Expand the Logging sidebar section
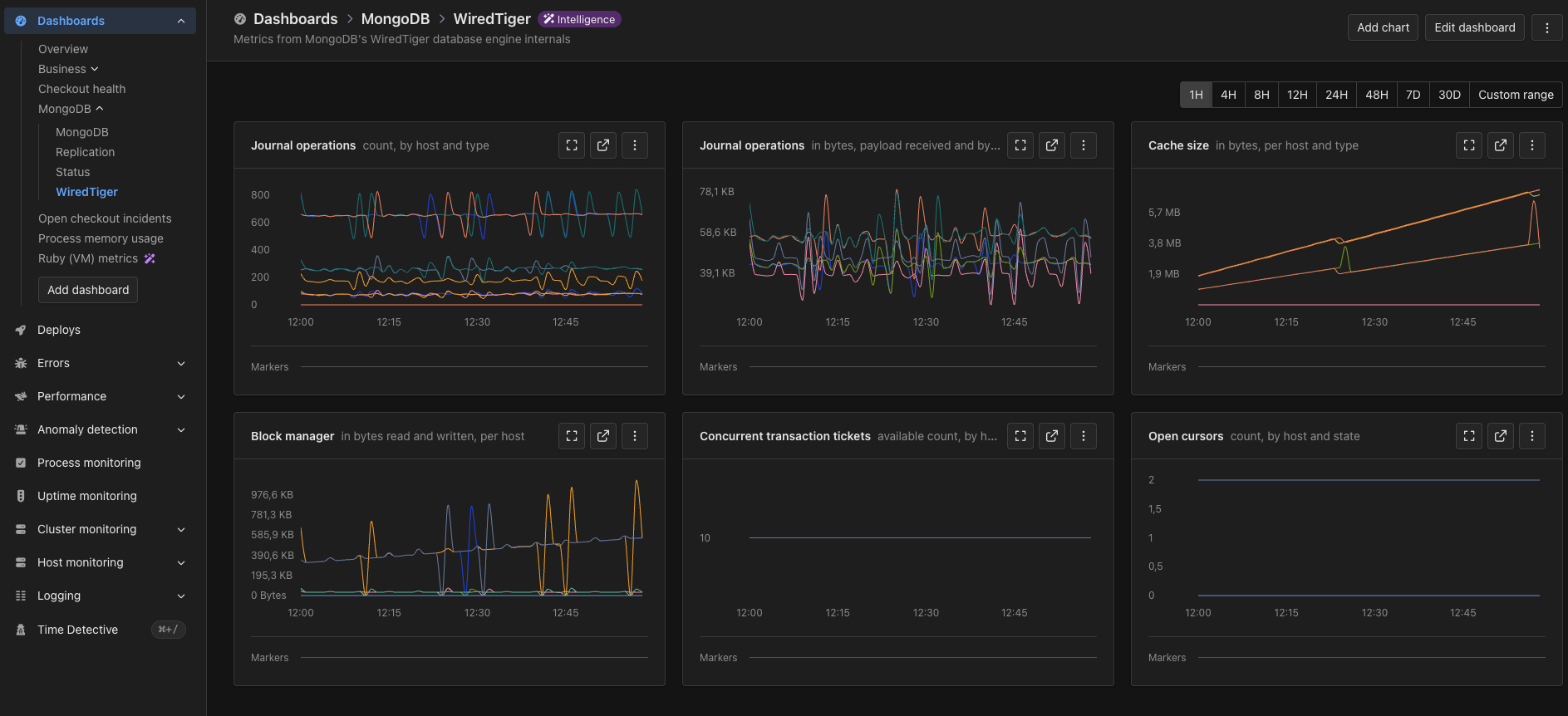The width and height of the screenshot is (1568, 716). (x=181, y=596)
